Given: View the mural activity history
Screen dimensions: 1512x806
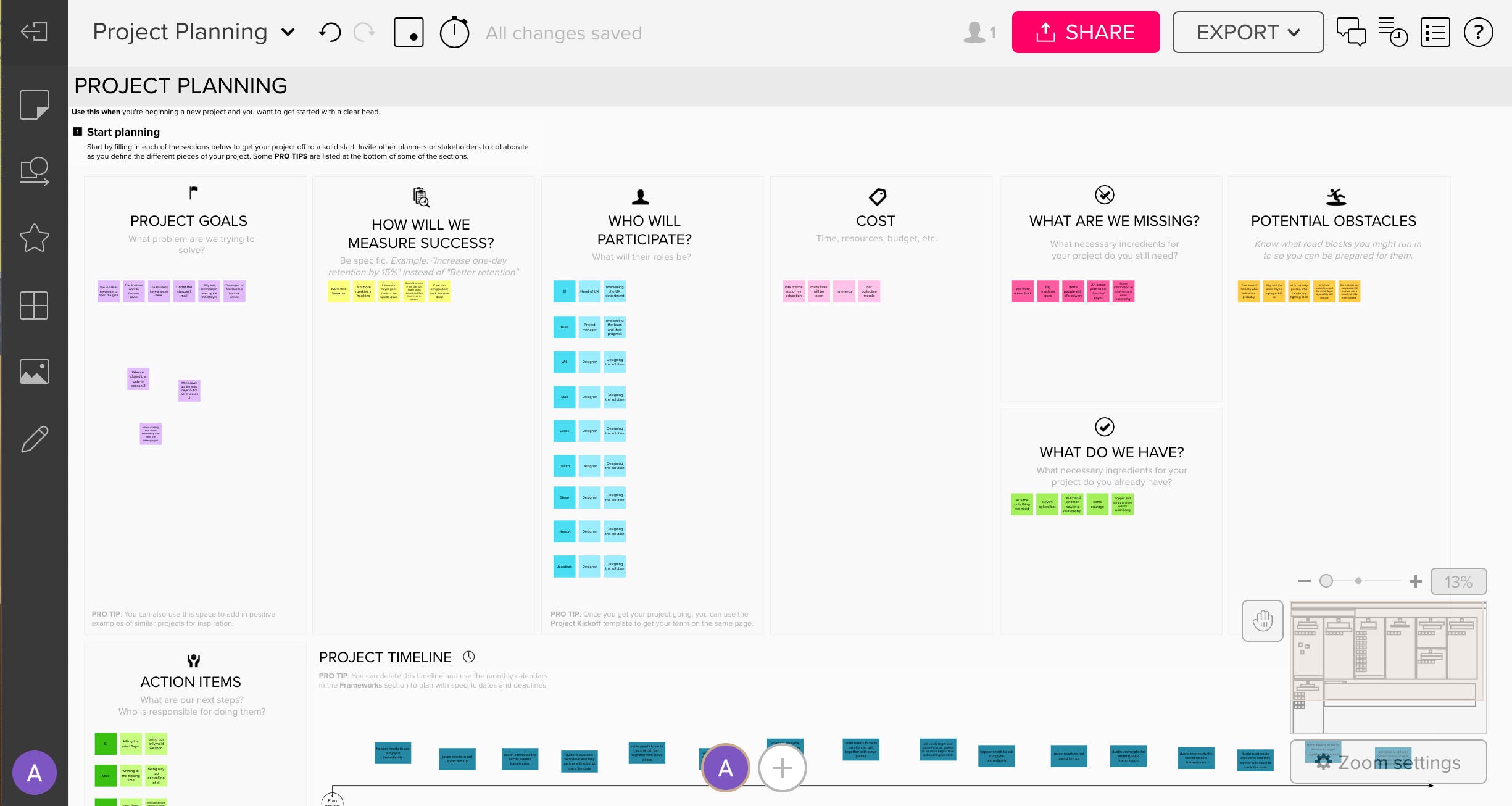Looking at the screenshot, I should (x=1394, y=33).
